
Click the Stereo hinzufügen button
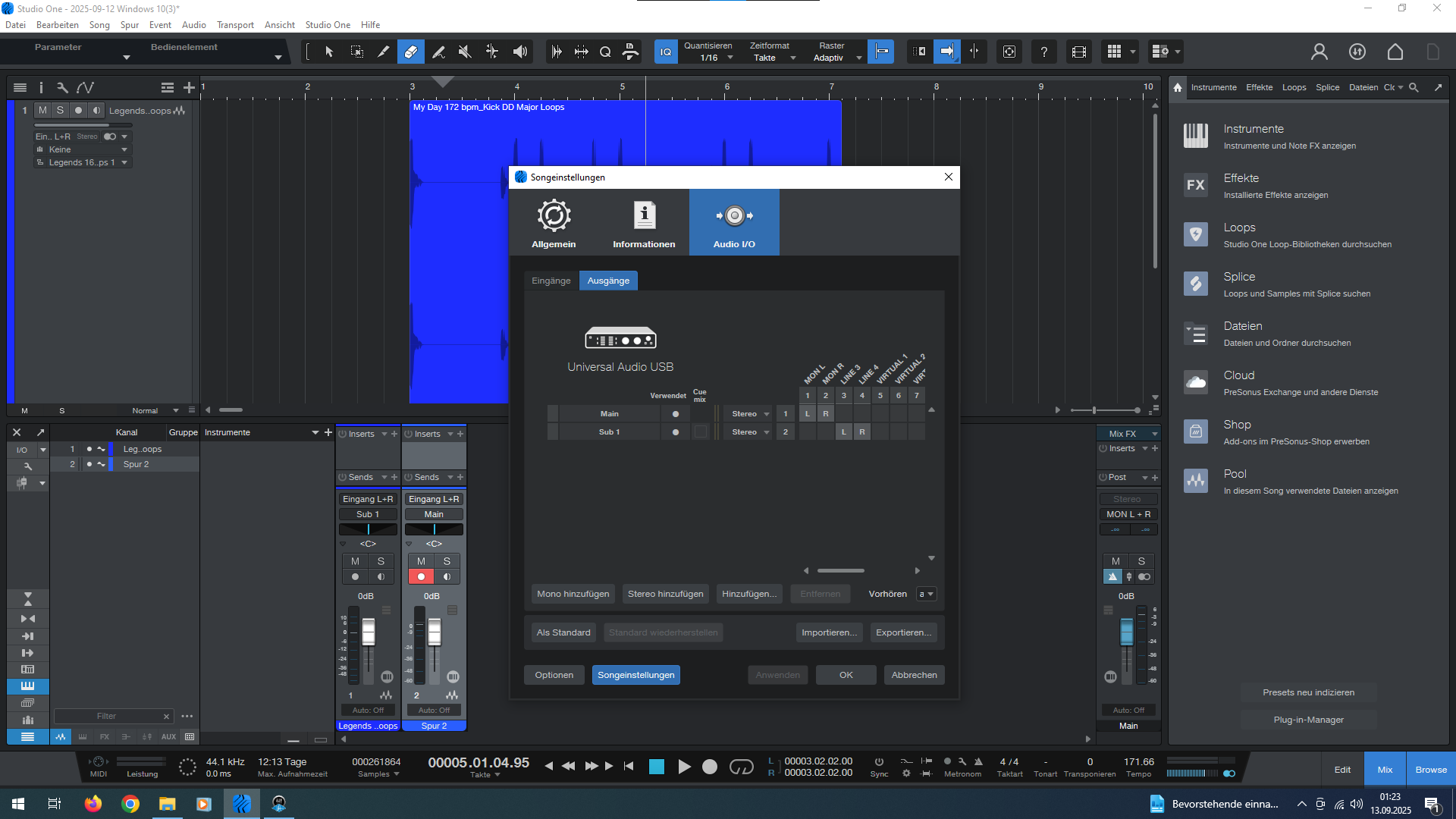pos(665,595)
